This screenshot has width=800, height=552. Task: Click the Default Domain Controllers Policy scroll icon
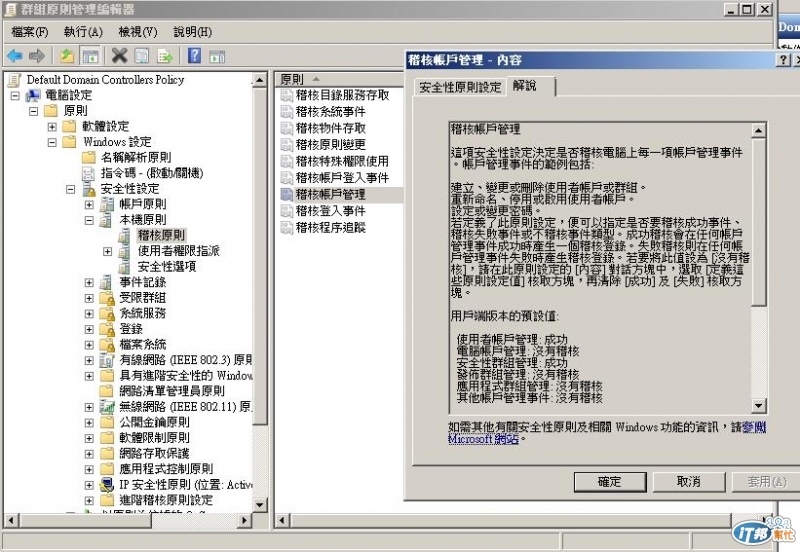tap(15, 80)
